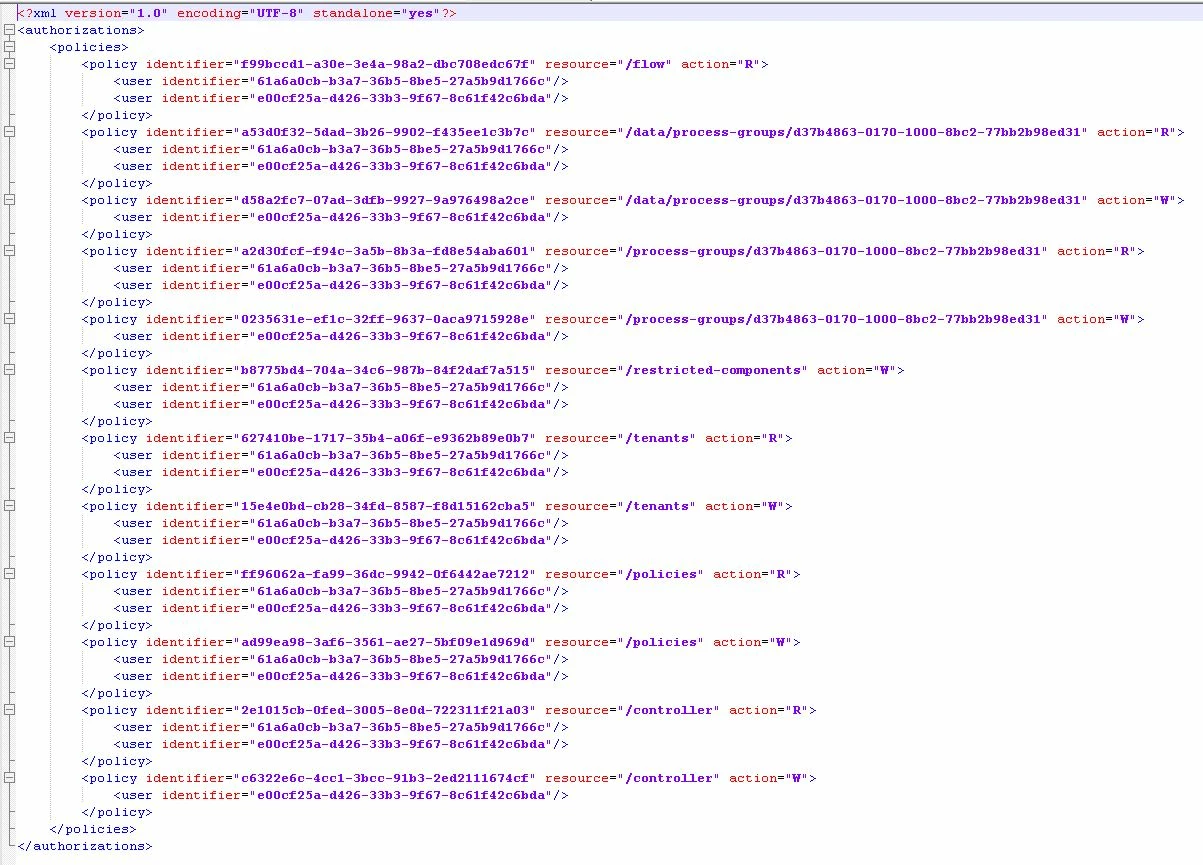Image resolution: width=1203 pixels, height=865 pixels.
Task: Collapse the /tenants read policy fold marker
Action: 9,438
